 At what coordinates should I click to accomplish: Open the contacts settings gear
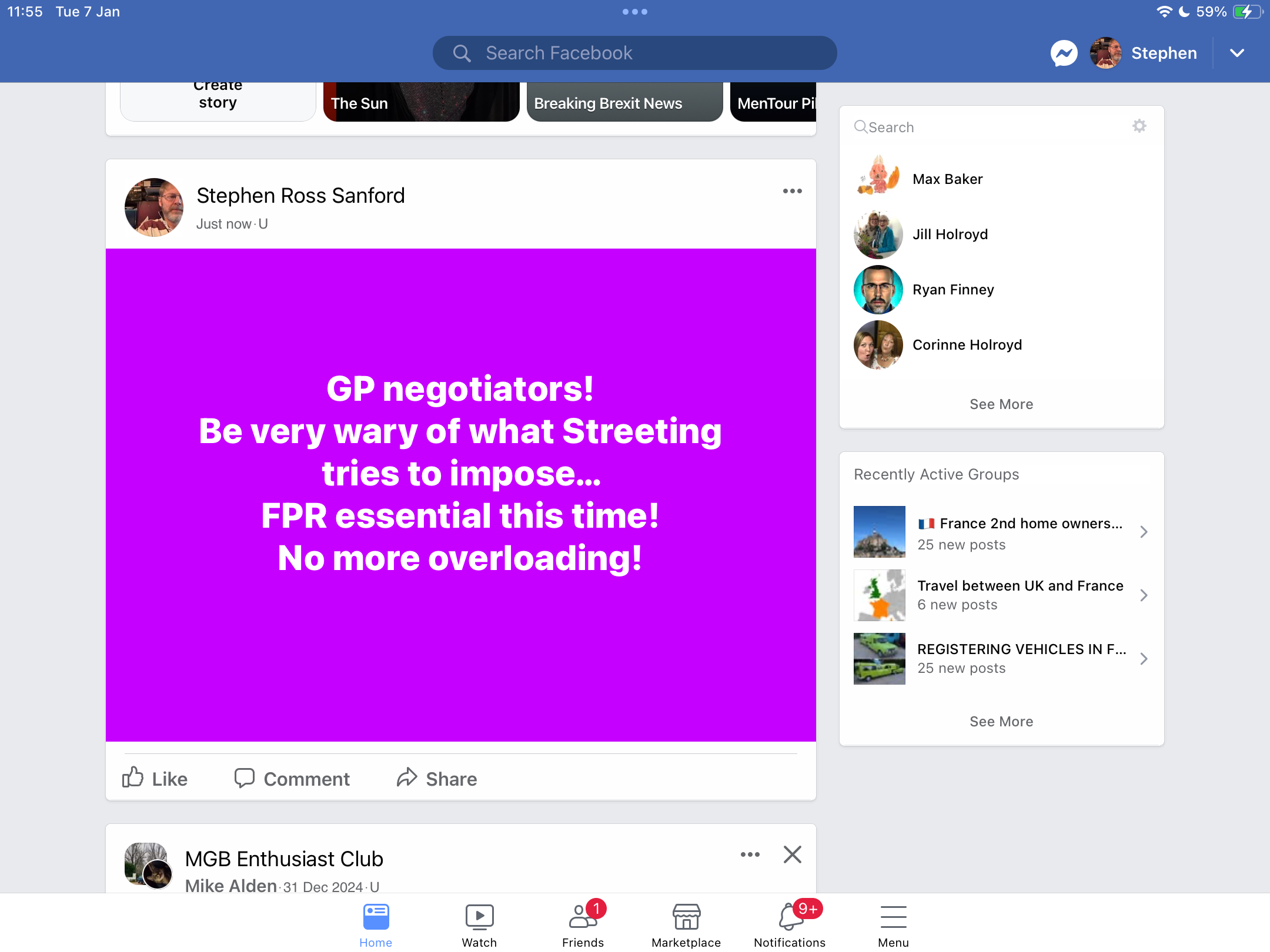pyautogui.click(x=1139, y=126)
